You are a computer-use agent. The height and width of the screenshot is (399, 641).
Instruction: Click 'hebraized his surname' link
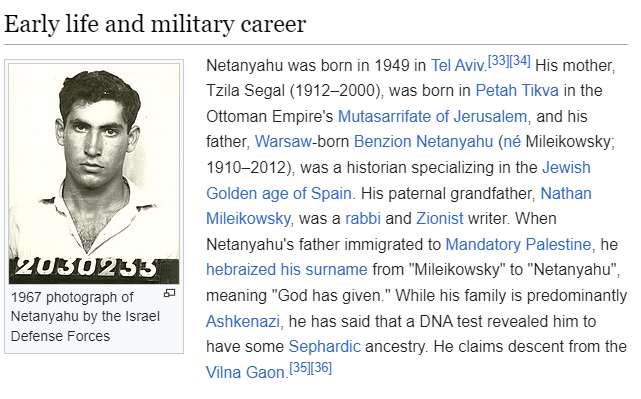click(x=287, y=270)
